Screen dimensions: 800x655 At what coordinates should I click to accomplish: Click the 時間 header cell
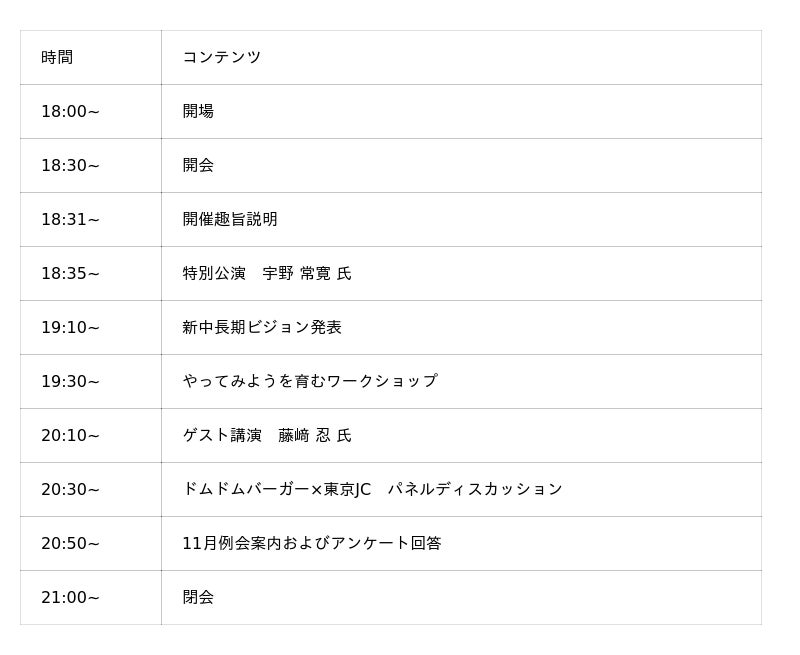coord(57,58)
